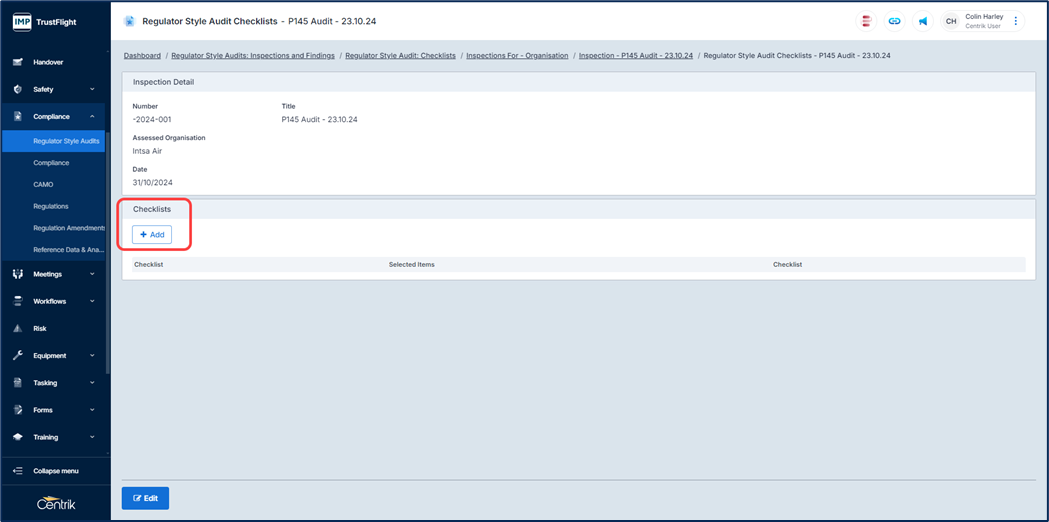
Task: Click the blue link icon in header
Action: [894, 21]
